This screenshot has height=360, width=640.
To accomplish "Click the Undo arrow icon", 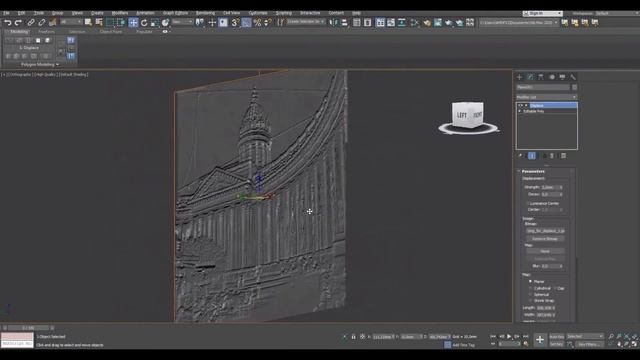I will [8, 23].
